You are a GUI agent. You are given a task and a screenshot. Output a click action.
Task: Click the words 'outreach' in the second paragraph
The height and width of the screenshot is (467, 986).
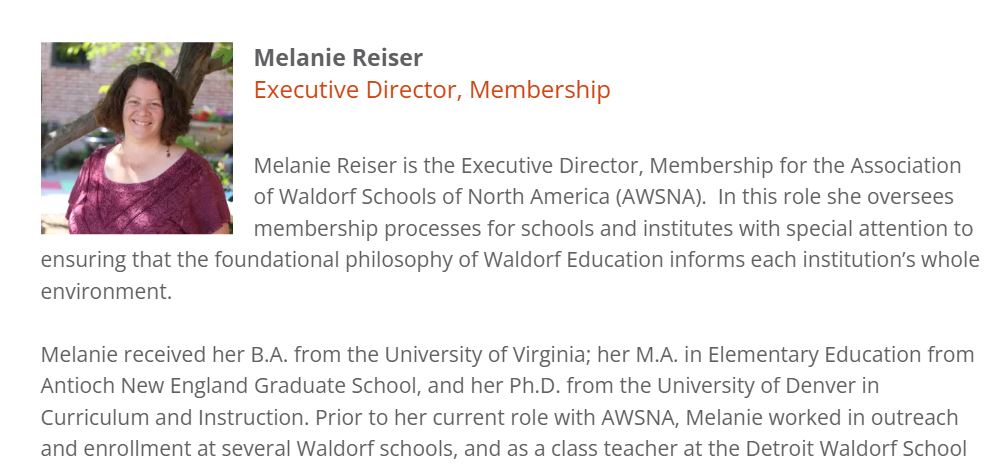point(916,417)
